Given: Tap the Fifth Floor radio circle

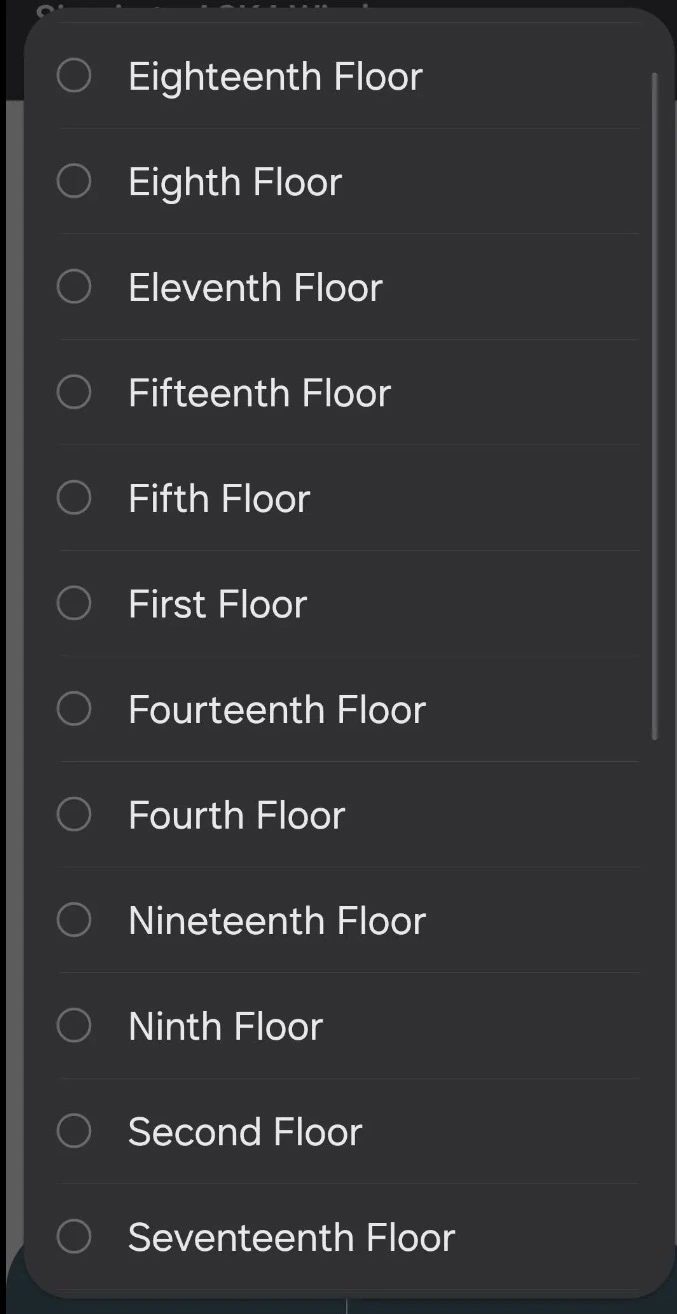Looking at the screenshot, I should [x=74, y=498].
